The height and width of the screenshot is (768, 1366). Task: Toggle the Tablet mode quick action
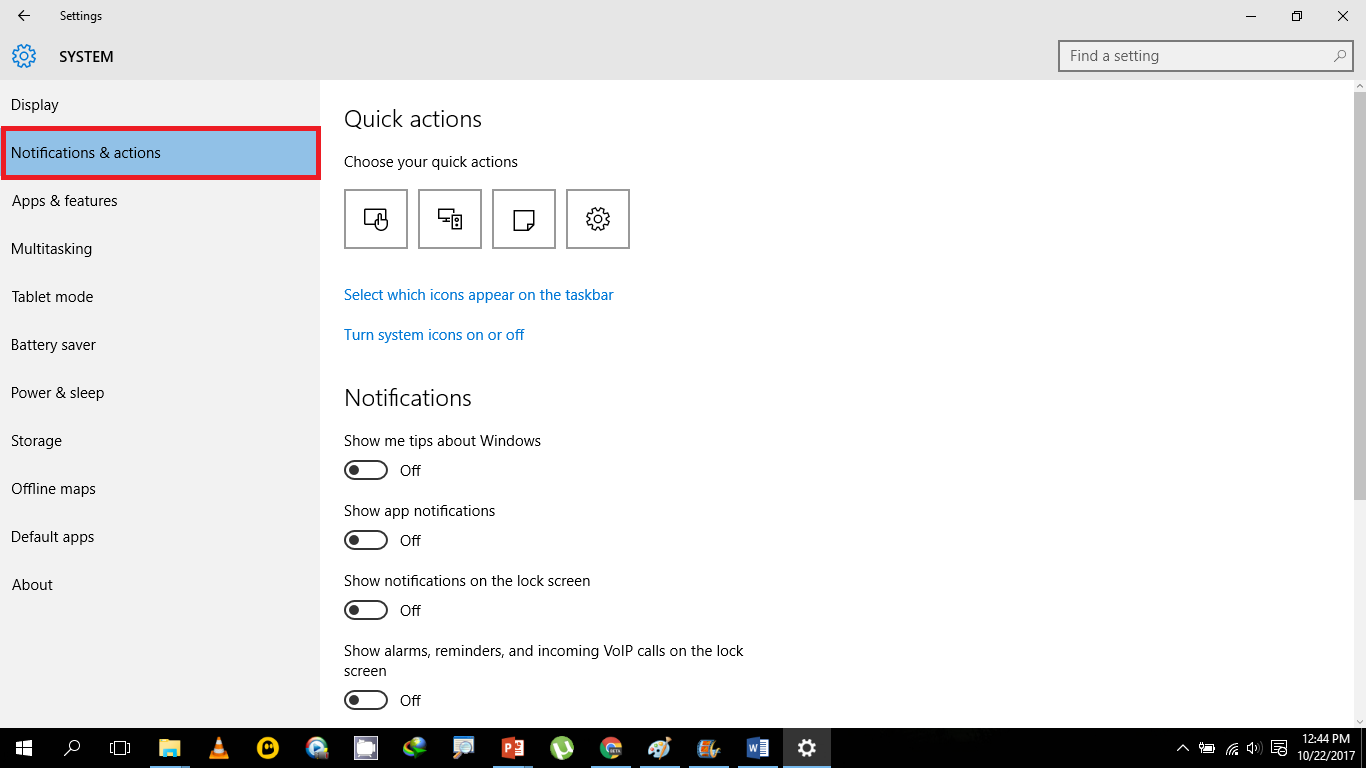(375, 218)
